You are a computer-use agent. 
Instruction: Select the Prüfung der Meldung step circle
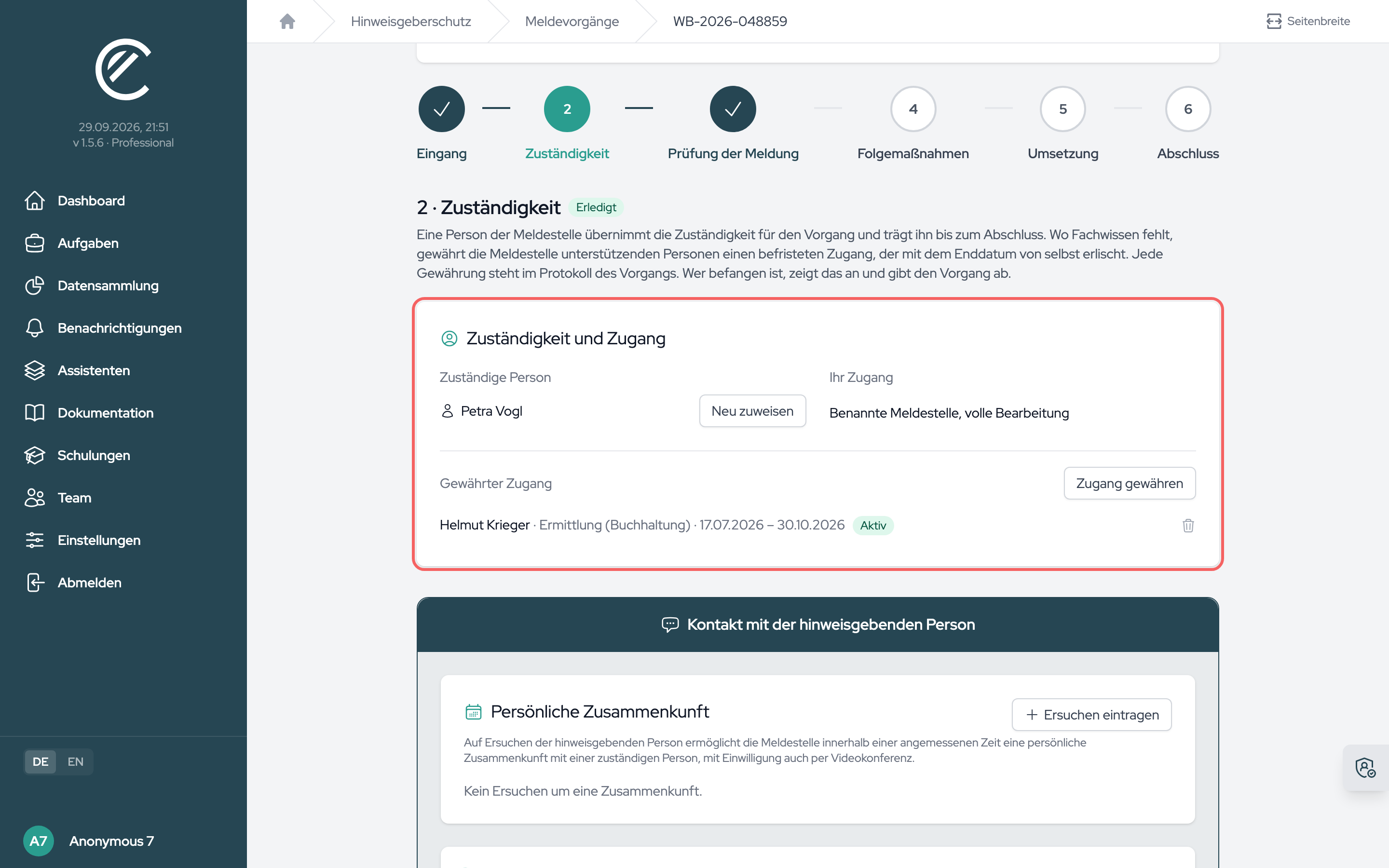733,109
